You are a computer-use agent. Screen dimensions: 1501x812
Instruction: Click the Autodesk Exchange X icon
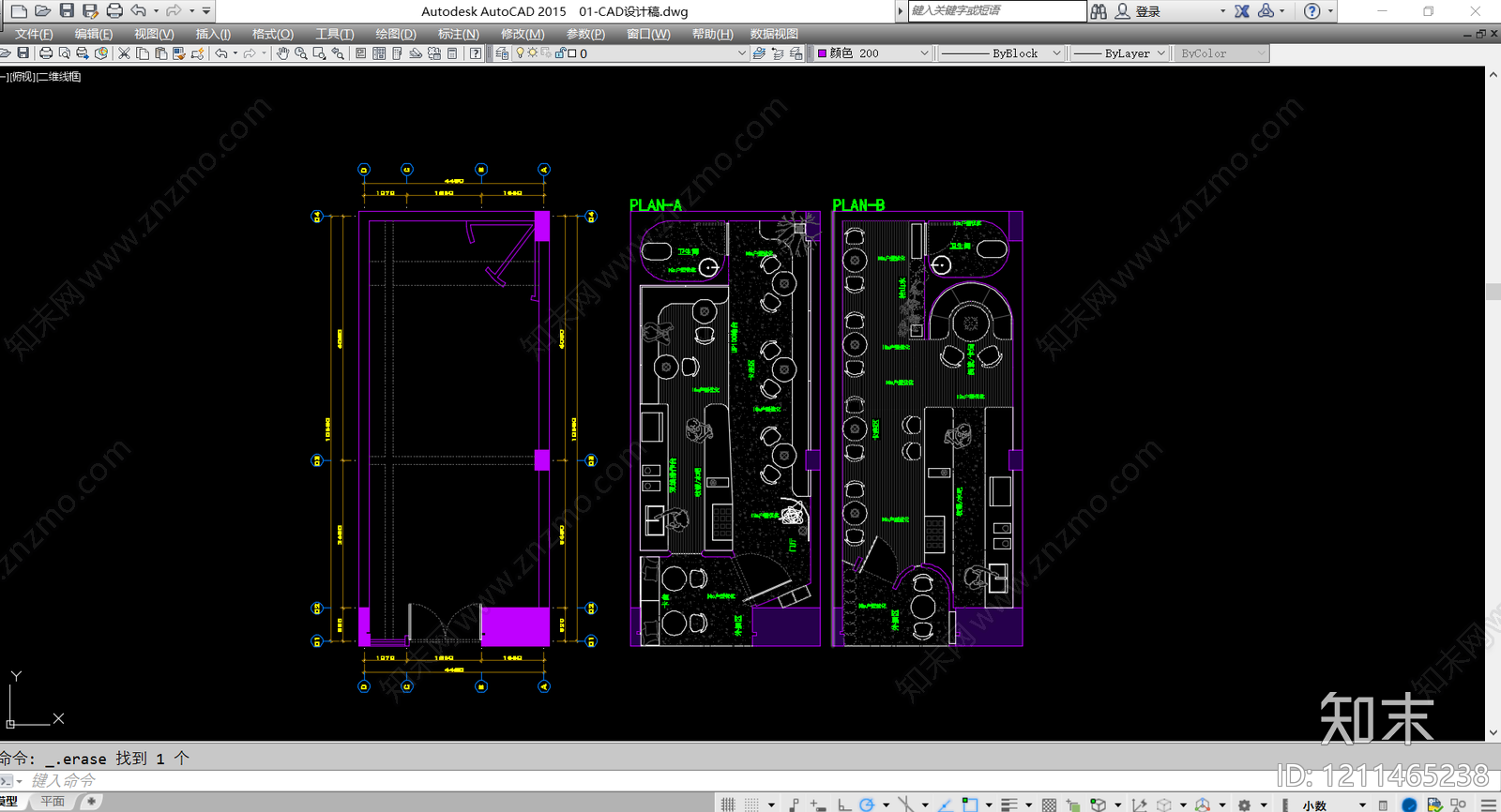pyautogui.click(x=1242, y=11)
